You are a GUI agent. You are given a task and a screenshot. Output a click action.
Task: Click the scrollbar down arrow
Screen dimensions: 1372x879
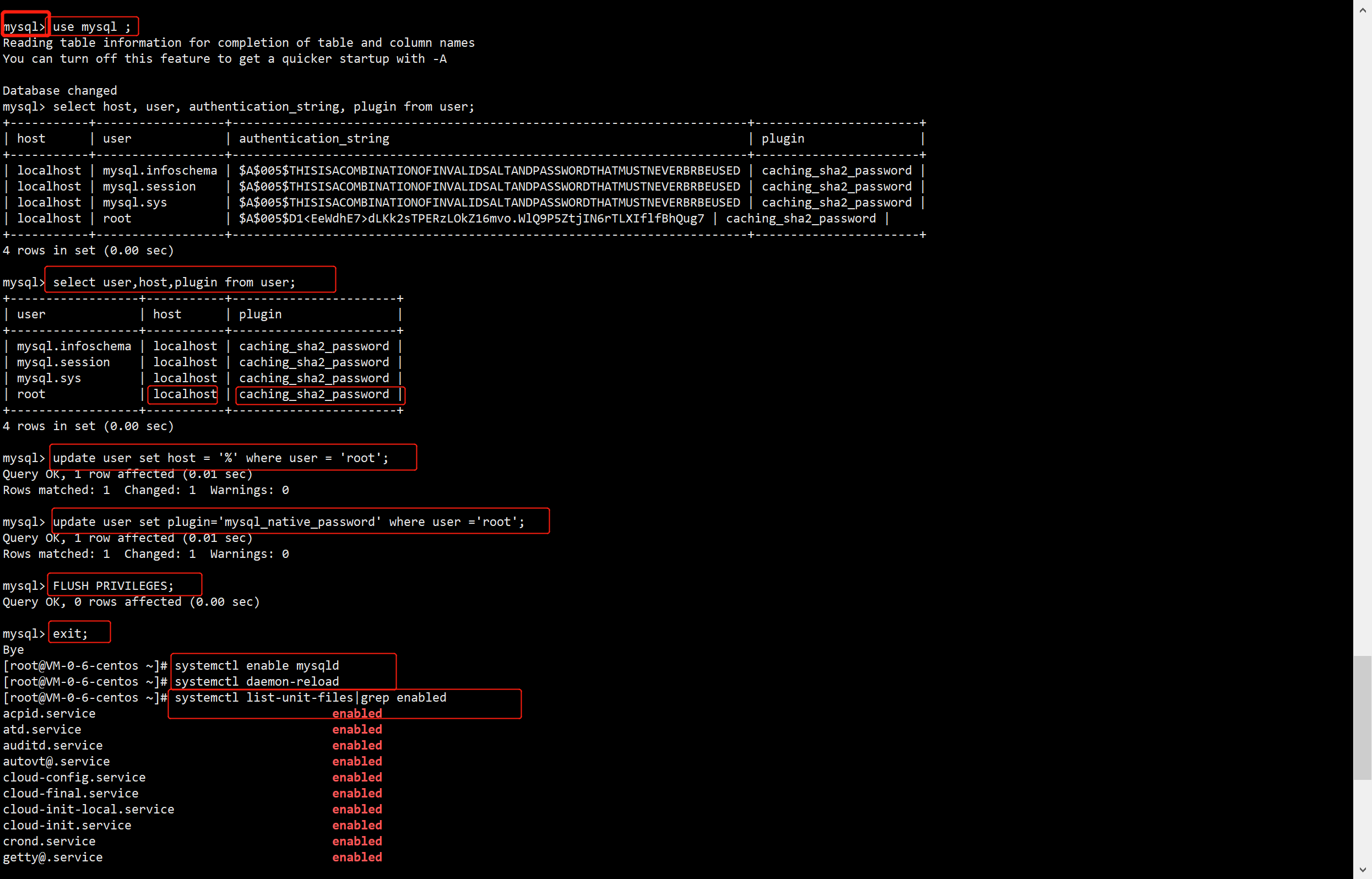pos(1362,870)
